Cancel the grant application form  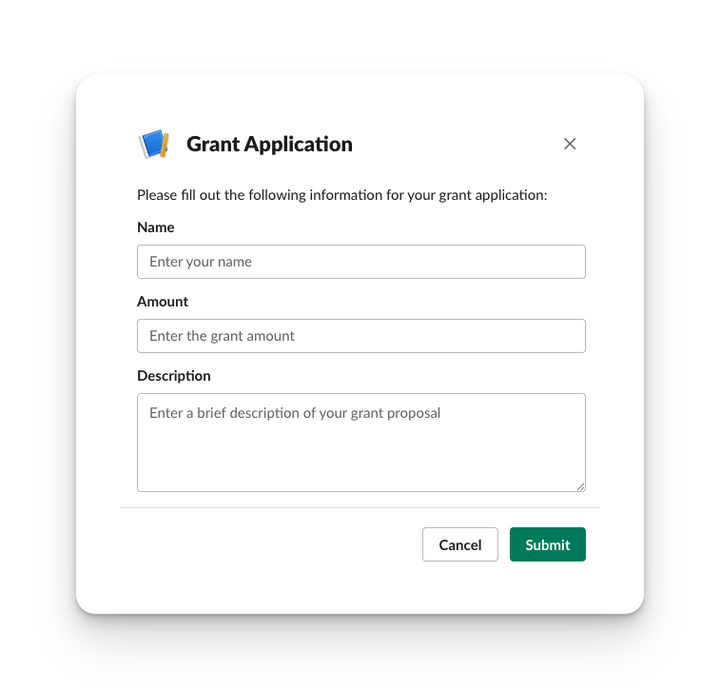(460, 544)
